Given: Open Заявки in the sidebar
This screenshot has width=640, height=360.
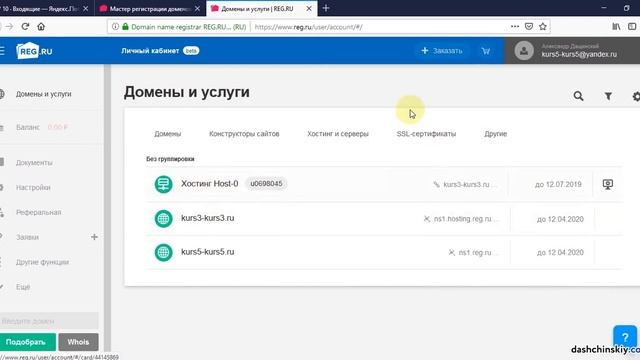Looking at the screenshot, I should pyautogui.click(x=27, y=237).
